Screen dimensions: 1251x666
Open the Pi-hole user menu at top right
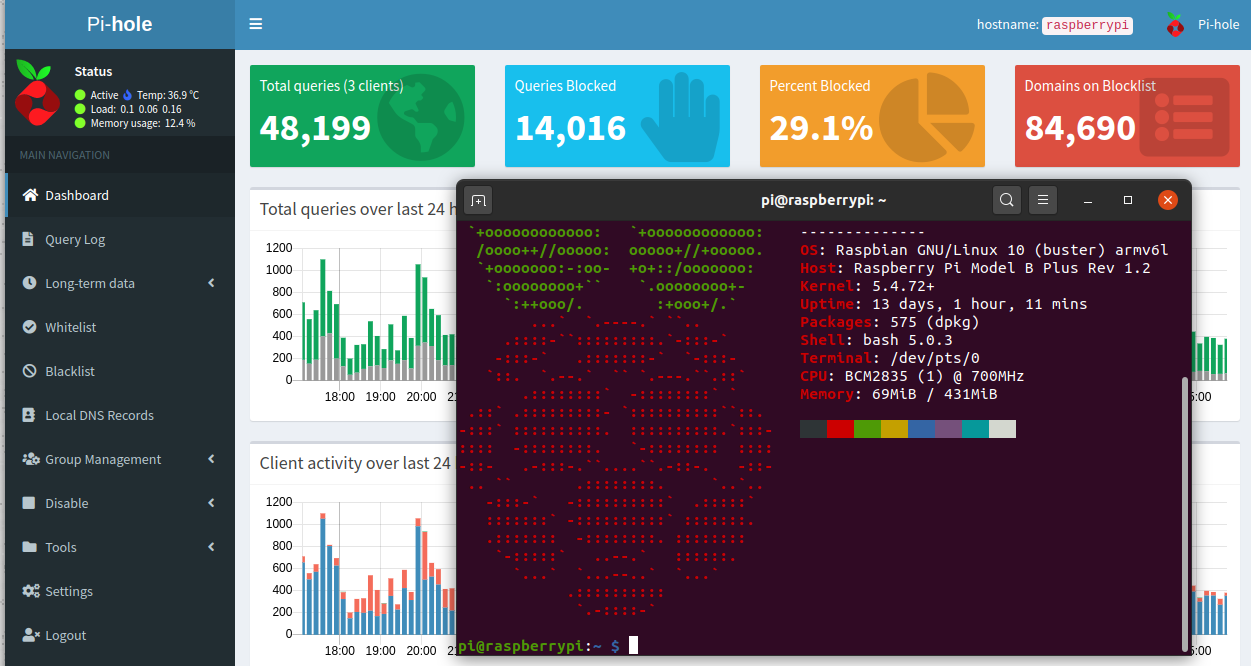(x=1202, y=25)
